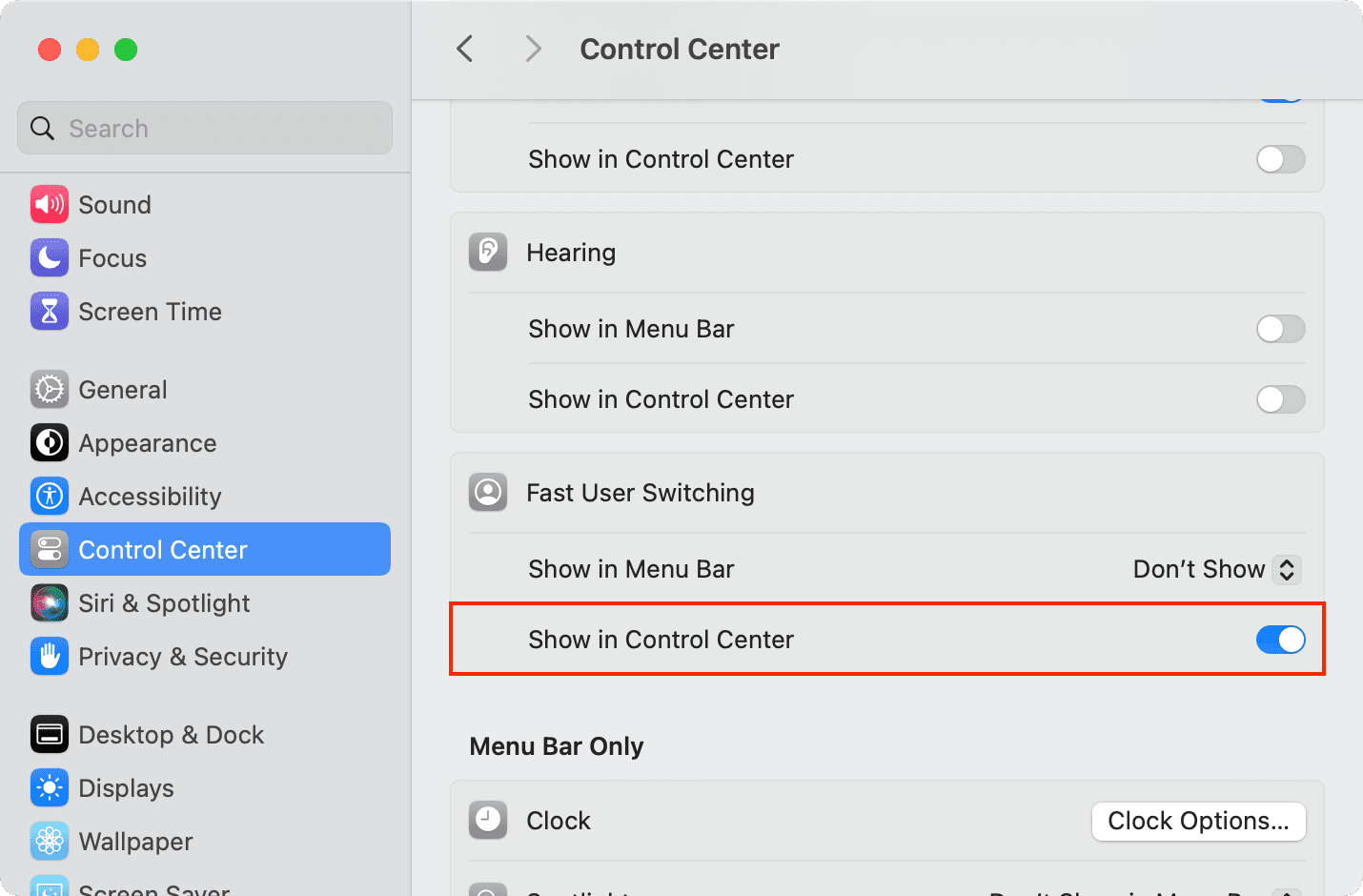The height and width of the screenshot is (896, 1363).
Task: Select Control Center in the sidebar
Action: (162, 549)
